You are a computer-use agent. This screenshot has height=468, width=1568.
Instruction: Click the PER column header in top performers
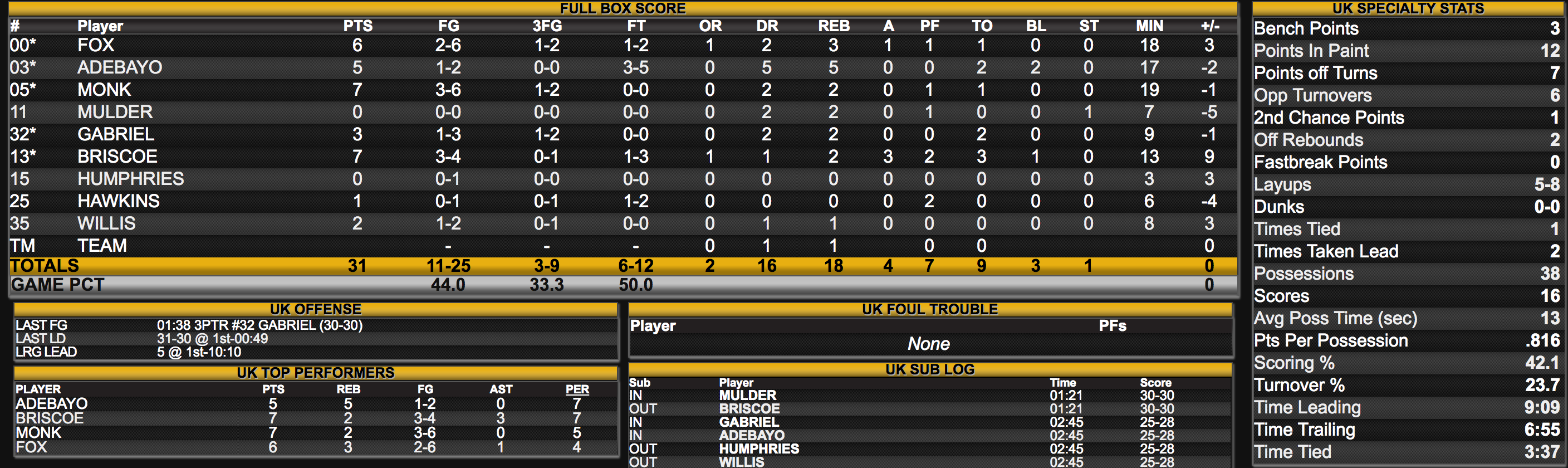click(x=577, y=389)
